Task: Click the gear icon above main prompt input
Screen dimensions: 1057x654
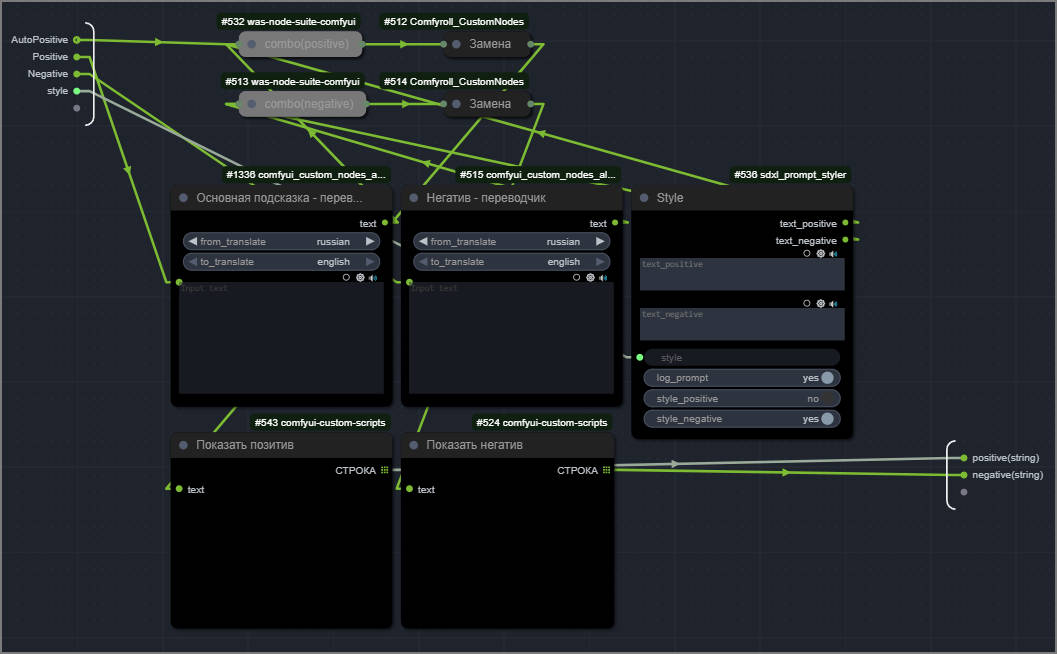Action: tap(360, 278)
